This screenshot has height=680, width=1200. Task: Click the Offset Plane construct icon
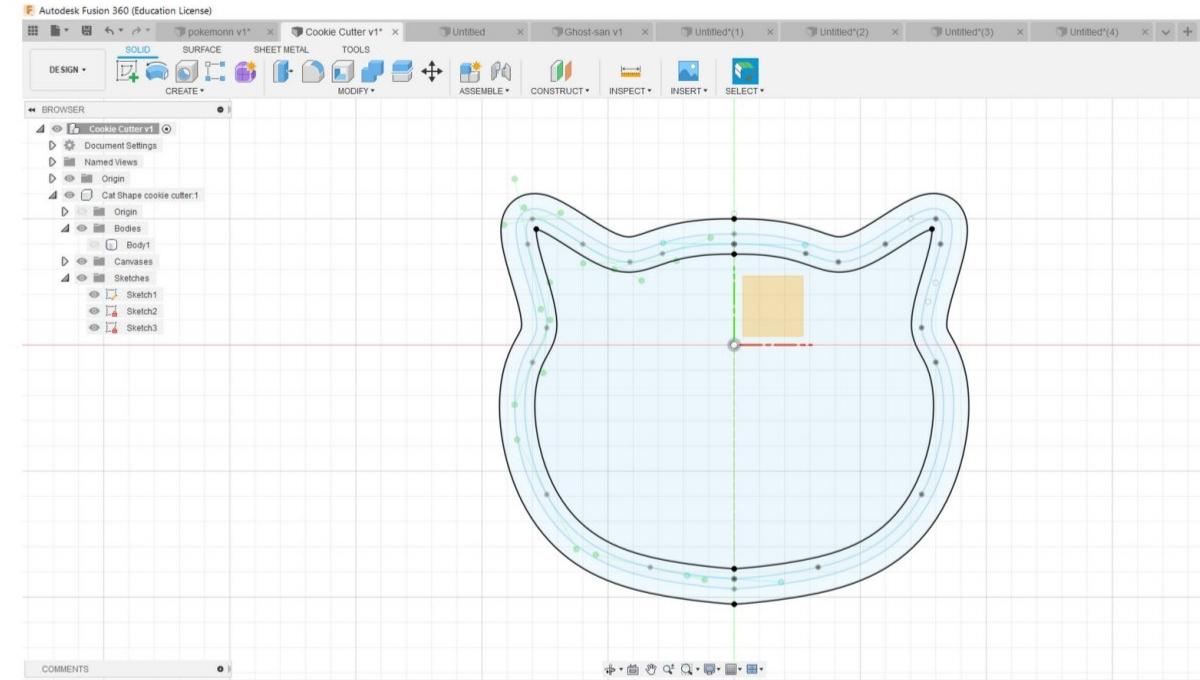pyautogui.click(x=559, y=72)
